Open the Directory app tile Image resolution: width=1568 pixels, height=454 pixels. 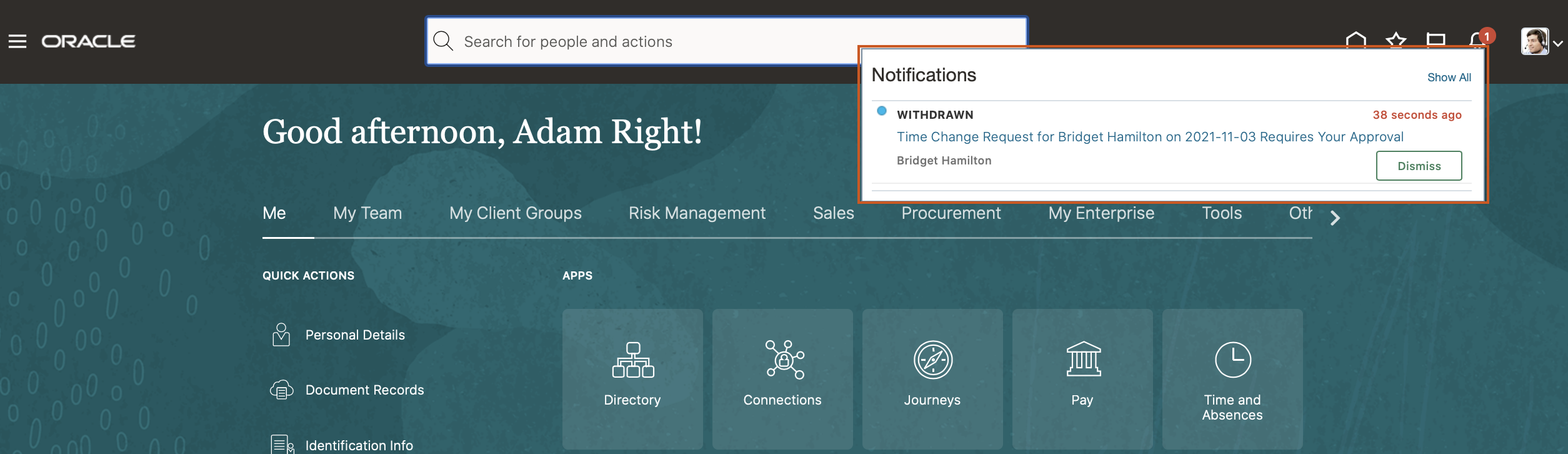pyautogui.click(x=632, y=378)
